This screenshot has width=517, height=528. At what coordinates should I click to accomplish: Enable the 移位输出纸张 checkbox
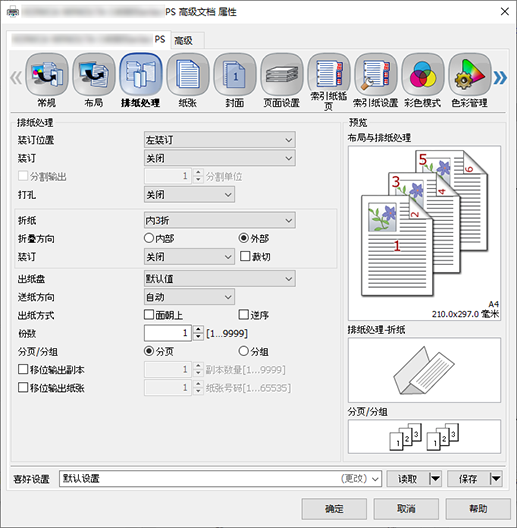[23, 388]
